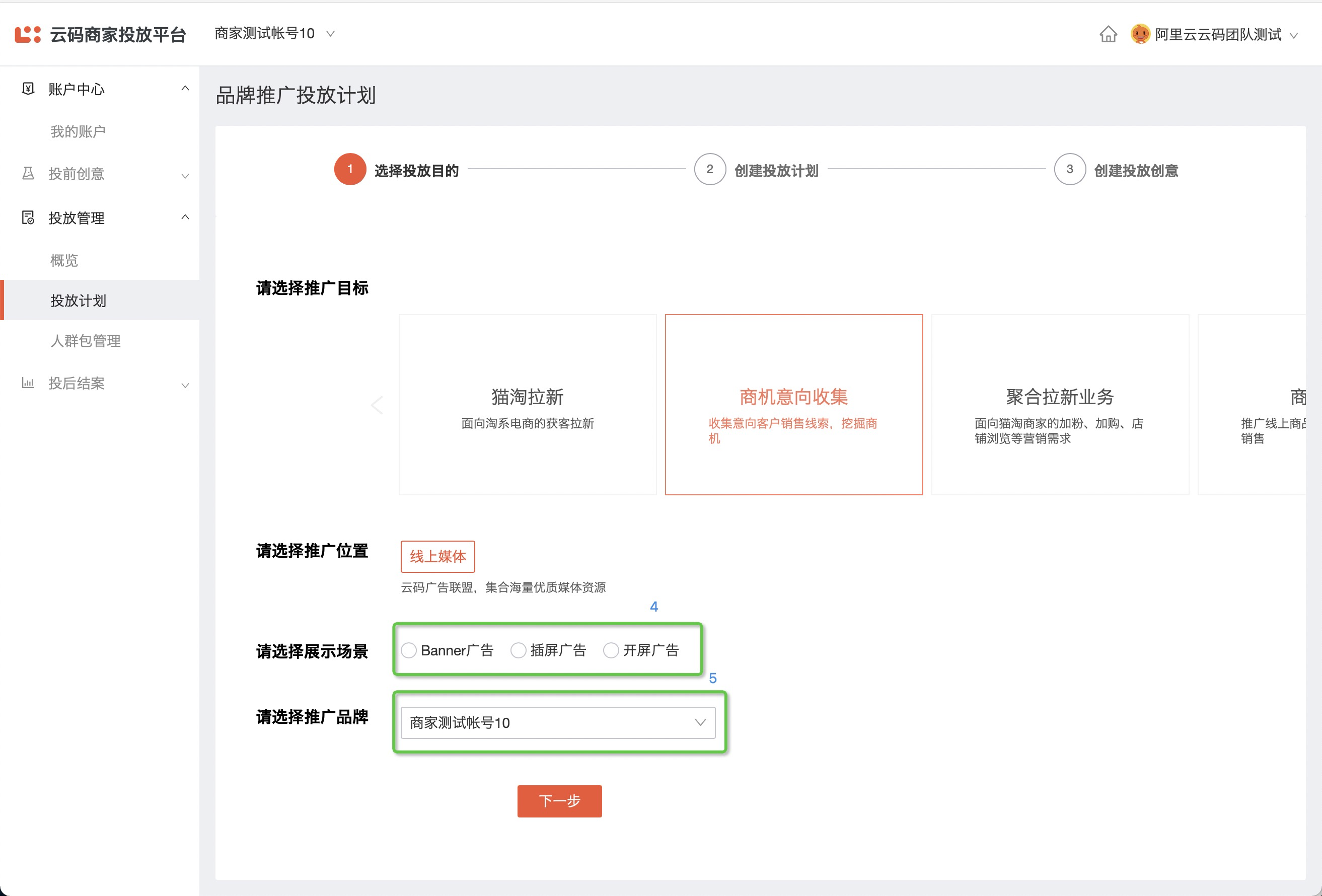This screenshot has width=1322, height=896.
Task: Click the 下一步 button
Action: pyautogui.click(x=559, y=801)
